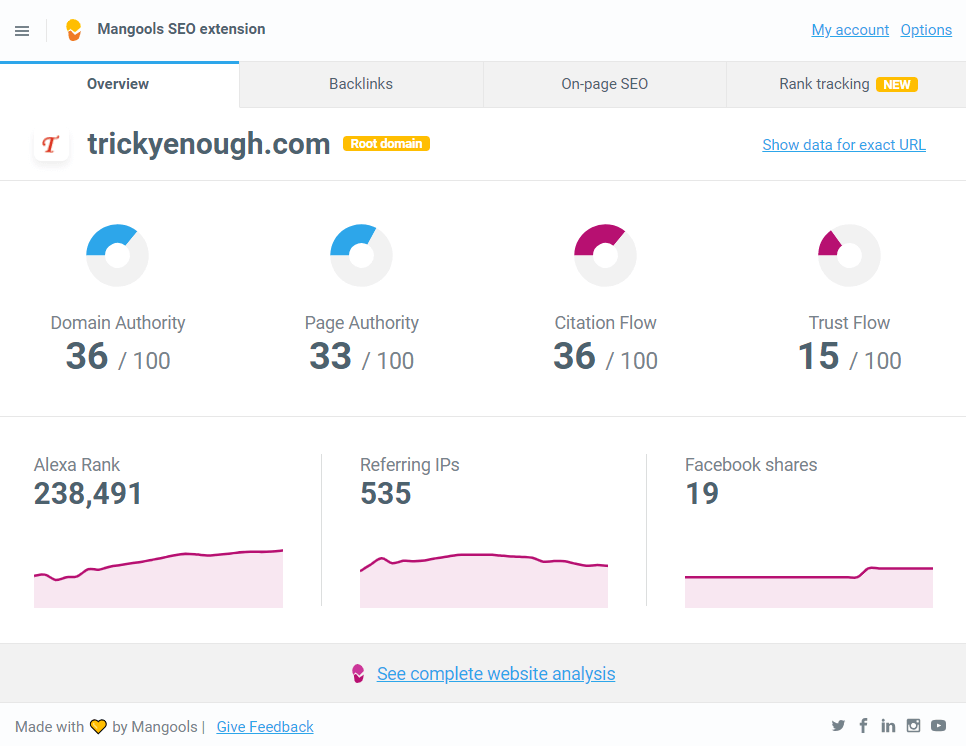This screenshot has width=966, height=746.
Task: Click the pink SiteProfiler icon beside analysis link
Action: pyautogui.click(x=358, y=673)
